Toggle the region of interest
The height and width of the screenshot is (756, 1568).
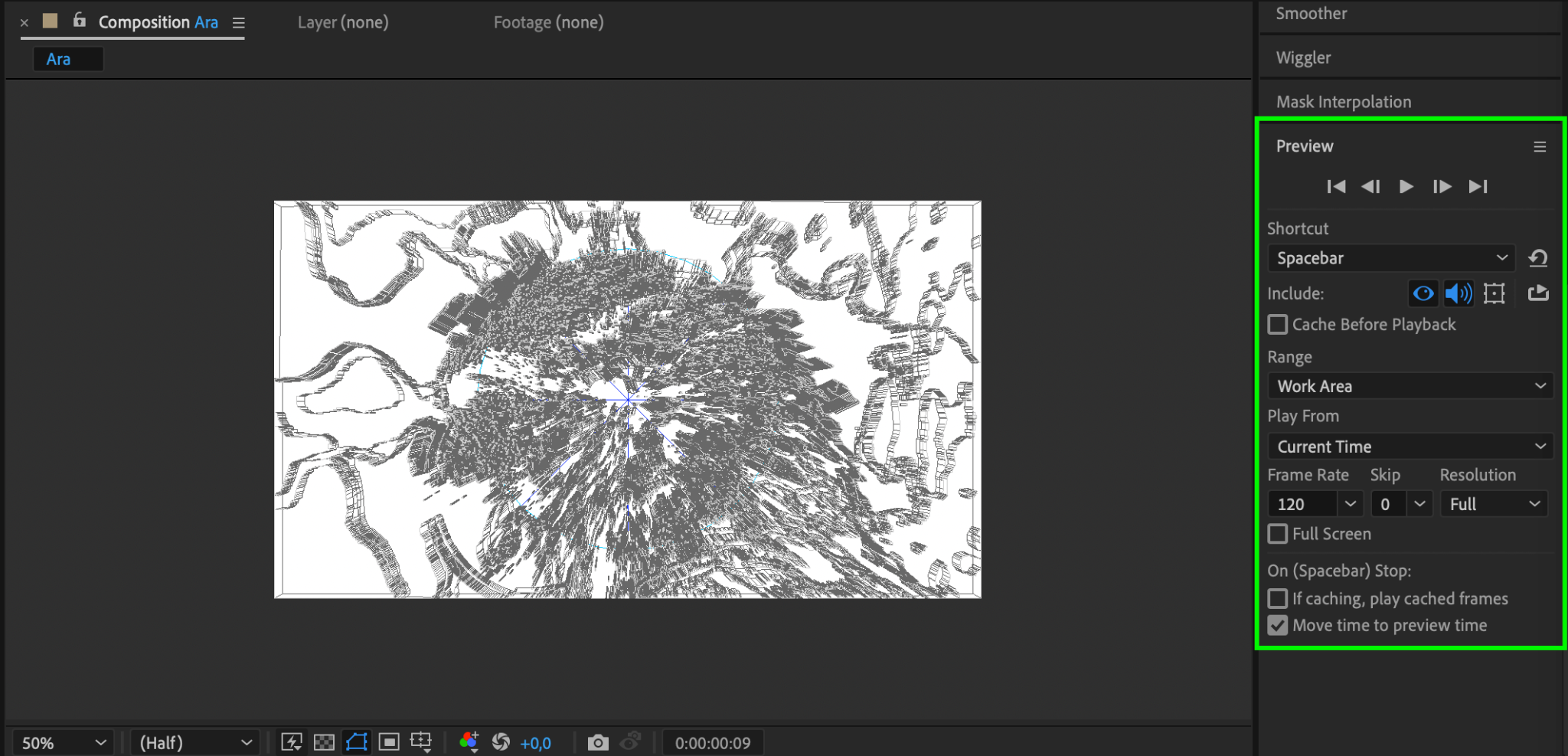[x=389, y=742]
